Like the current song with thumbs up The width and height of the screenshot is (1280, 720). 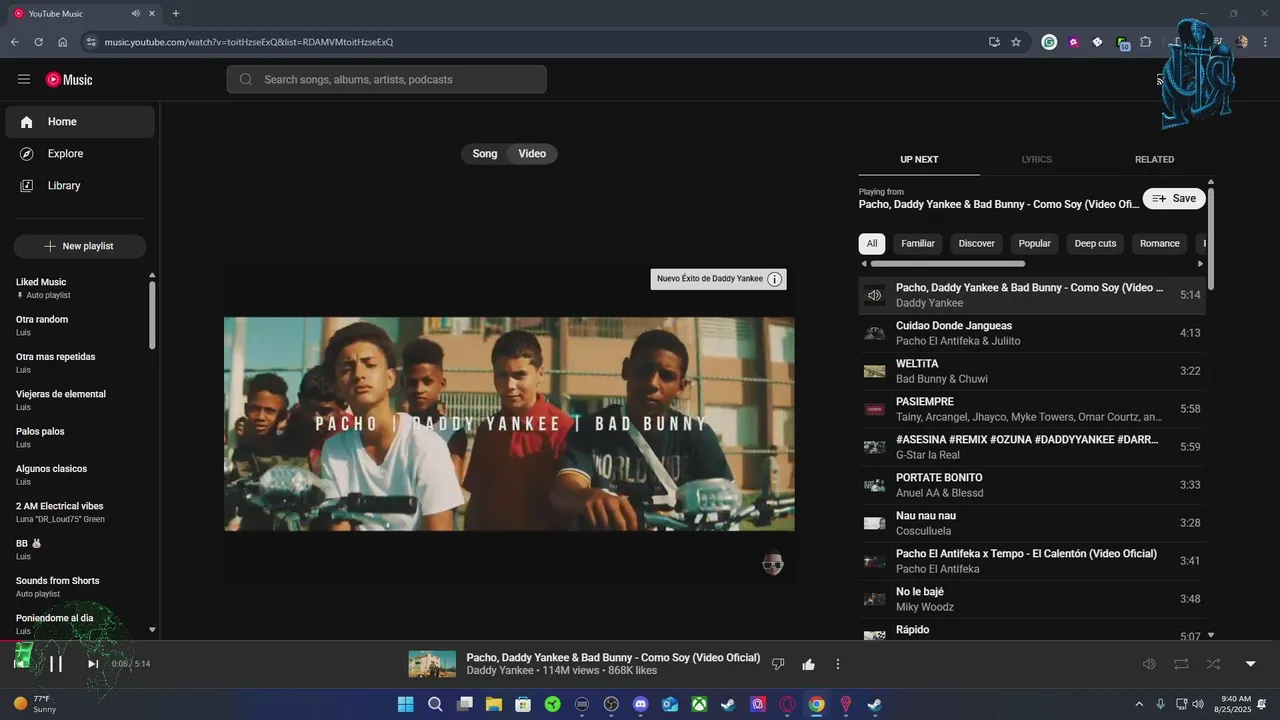pyautogui.click(x=808, y=664)
